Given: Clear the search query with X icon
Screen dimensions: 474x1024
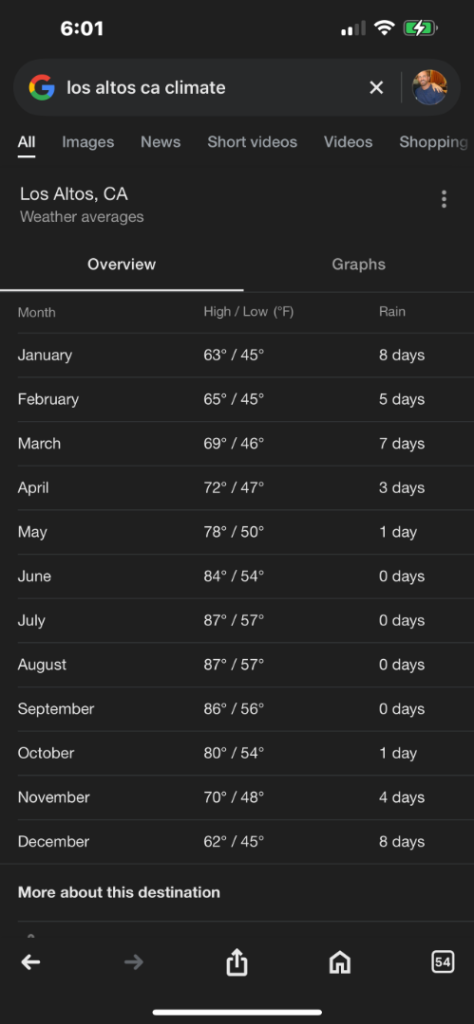Looking at the screenshot, I should [376, 88].
